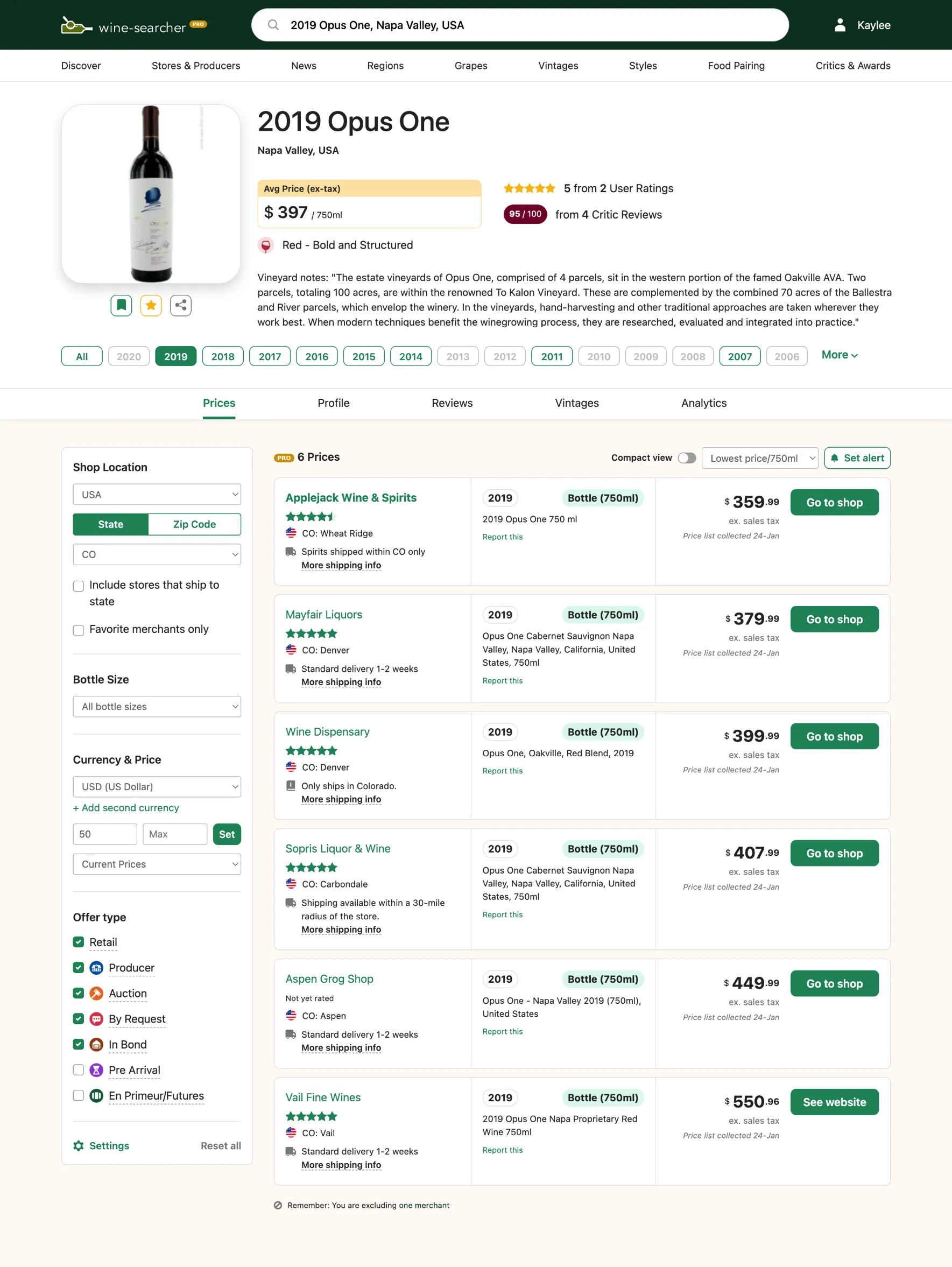
Task: Open Food Pairing in the navigation
Action: click(736, 65)
